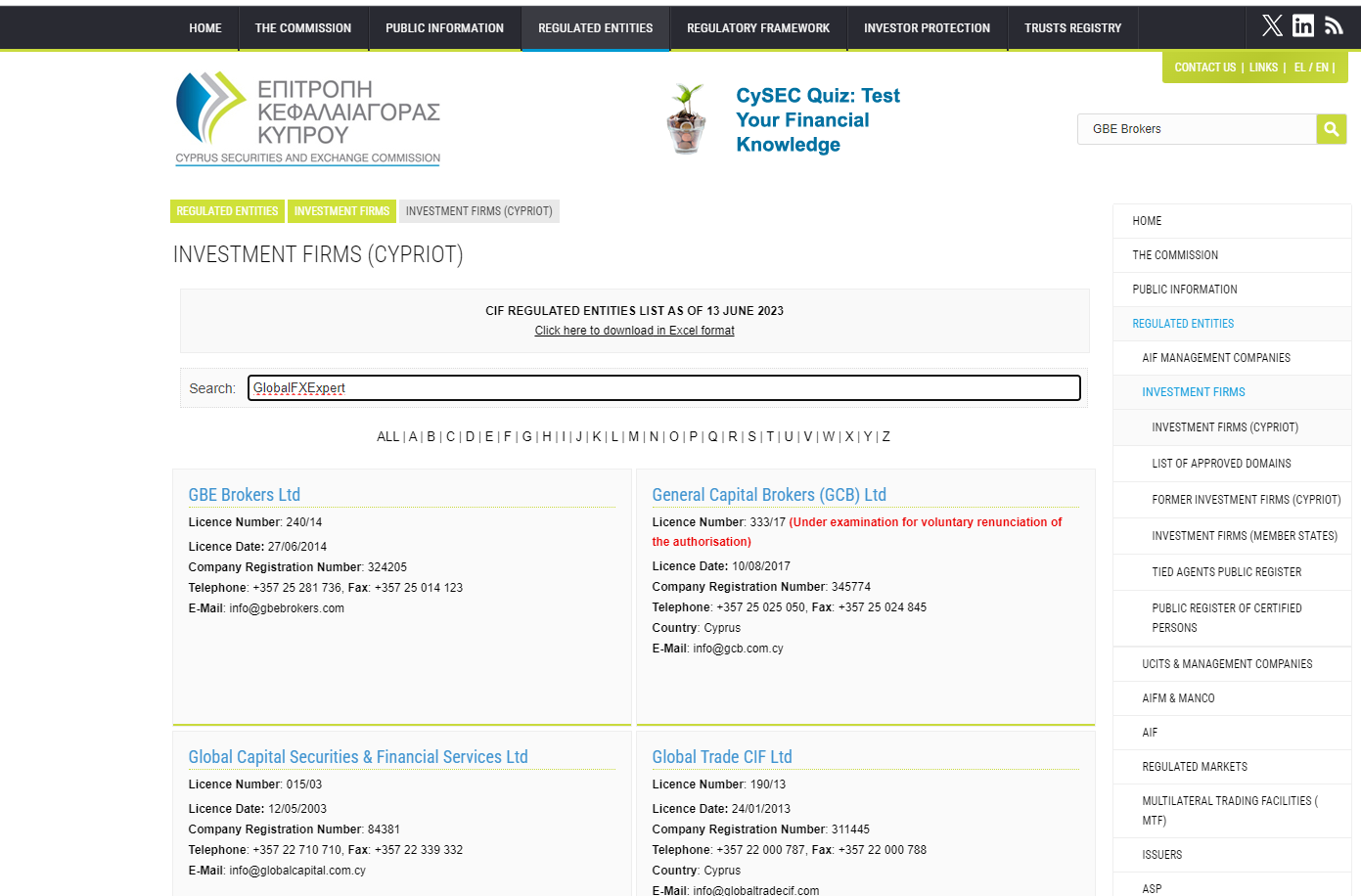Image resolution: width=1361 pixels, height=896 pixels.
Task: Focus the firm Search input field
Action: coord(664,388)
